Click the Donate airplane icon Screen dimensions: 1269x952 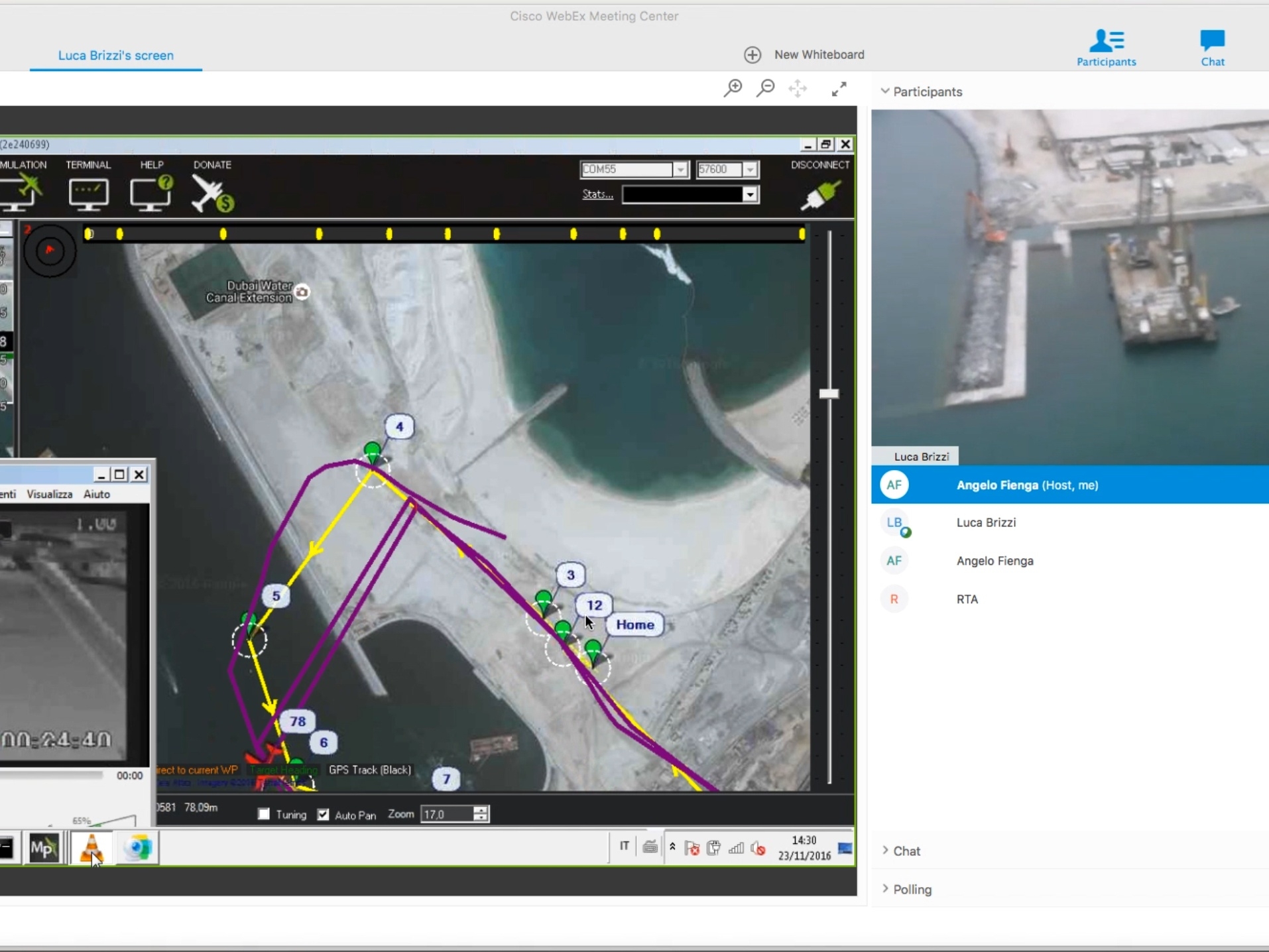(212, 194)
